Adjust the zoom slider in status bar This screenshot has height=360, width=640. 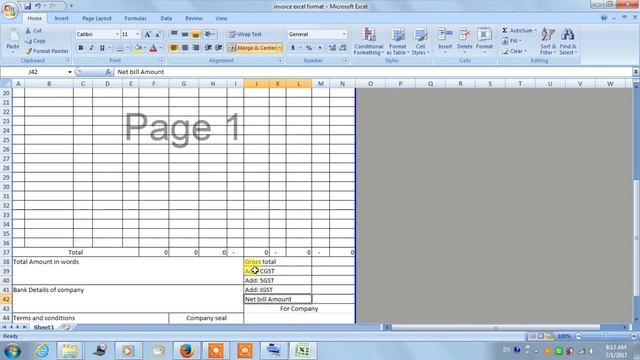[606, 336]
